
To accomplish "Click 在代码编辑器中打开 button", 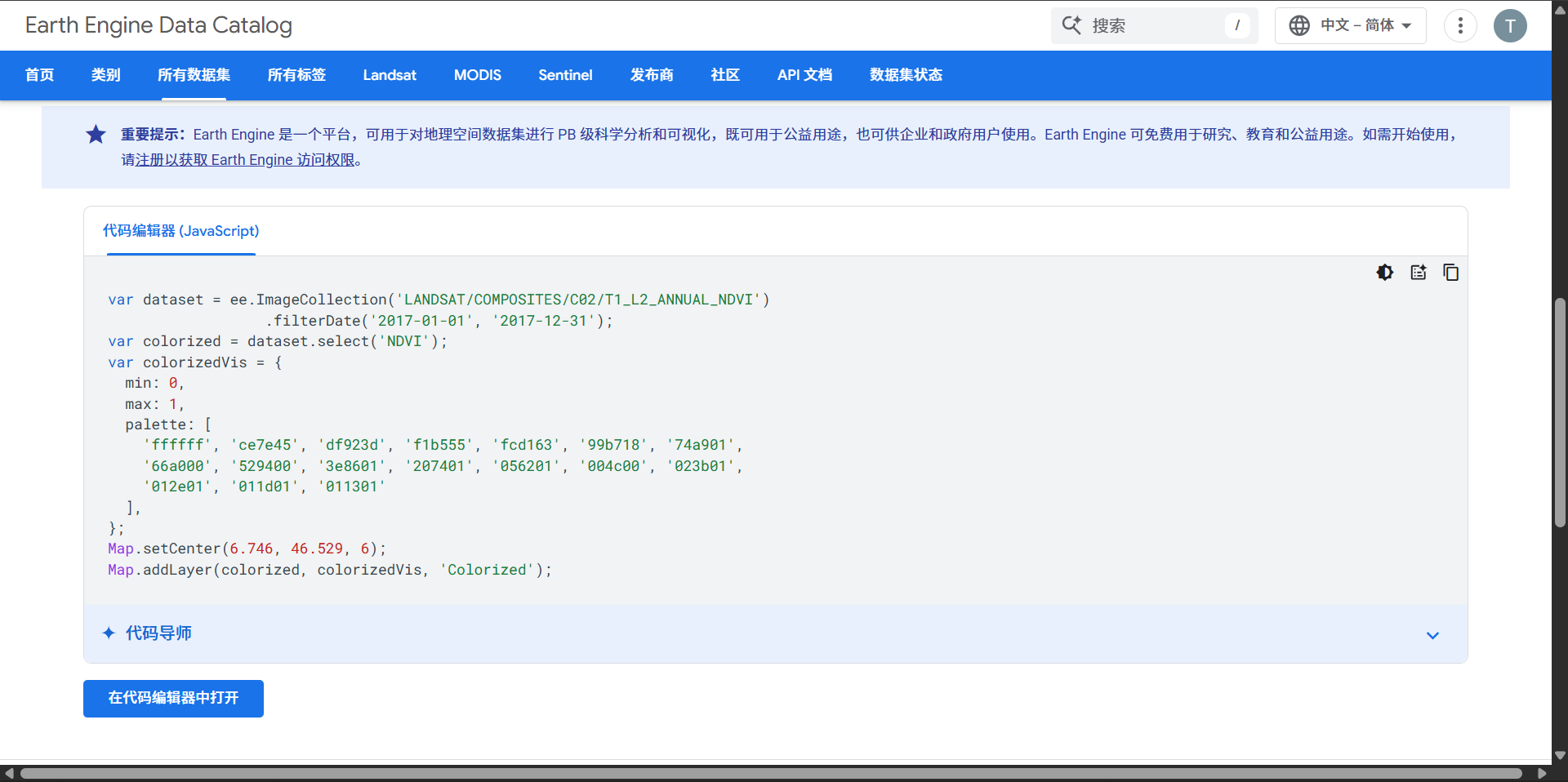I will 173,699.
